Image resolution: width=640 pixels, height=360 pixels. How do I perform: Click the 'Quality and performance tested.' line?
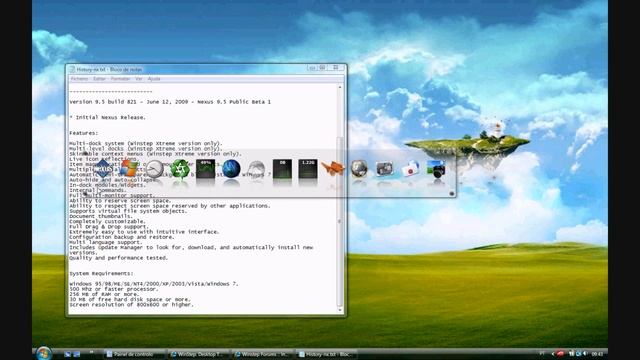[118, 258]
